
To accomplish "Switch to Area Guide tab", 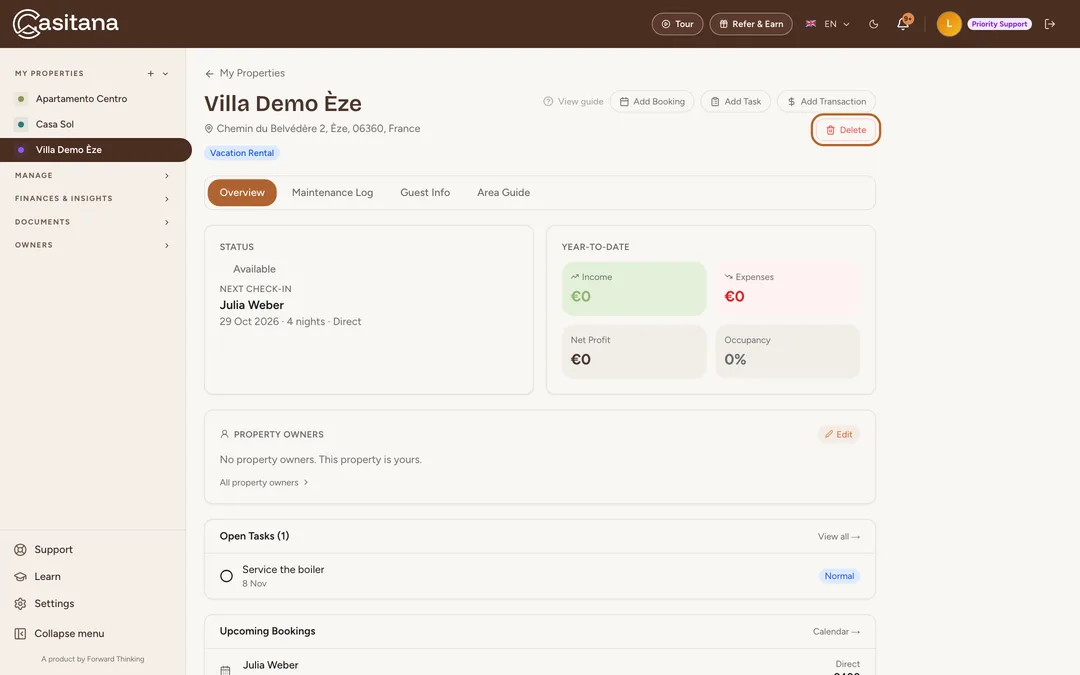I will point(503,193).
